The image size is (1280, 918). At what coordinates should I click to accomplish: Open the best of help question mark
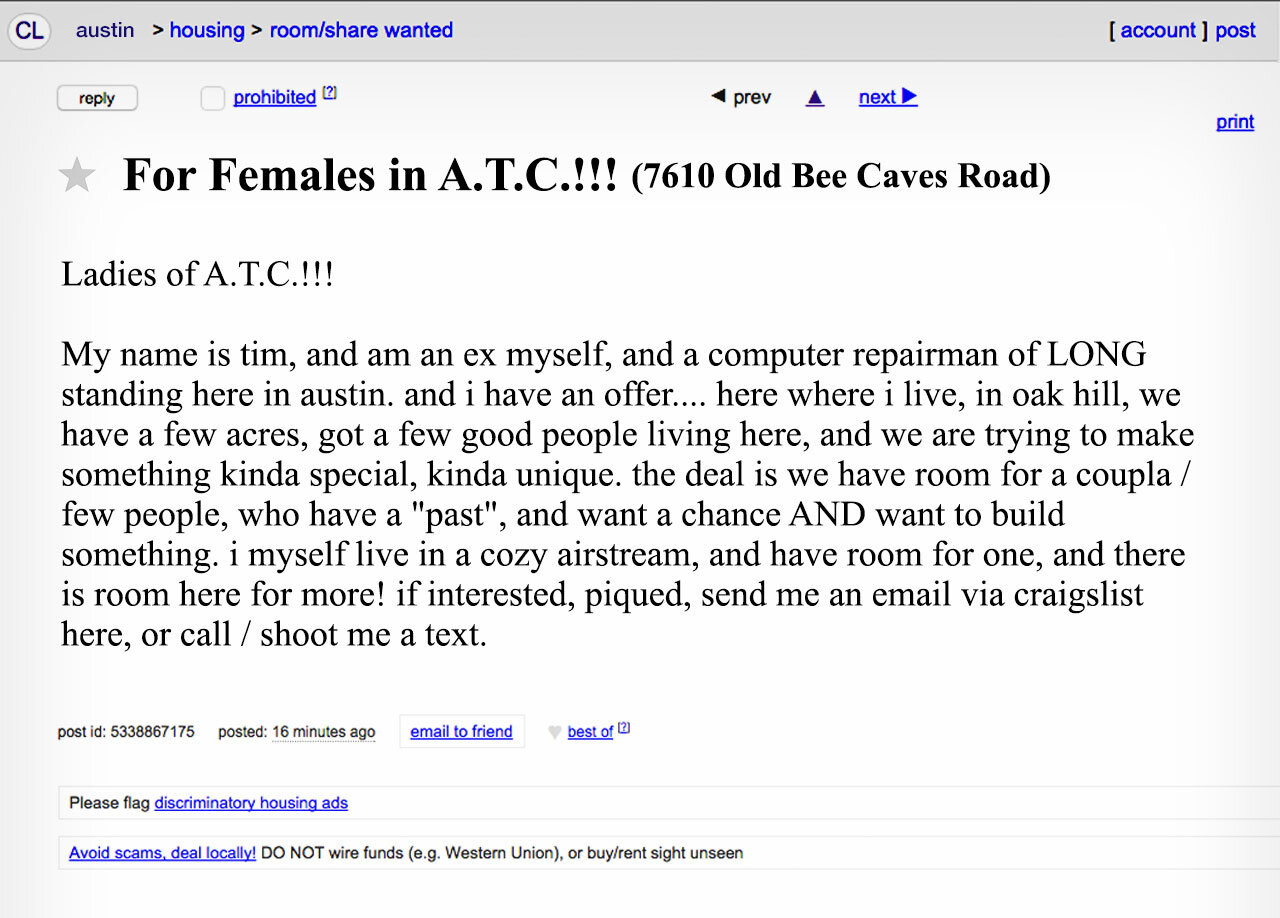point(623,726)
